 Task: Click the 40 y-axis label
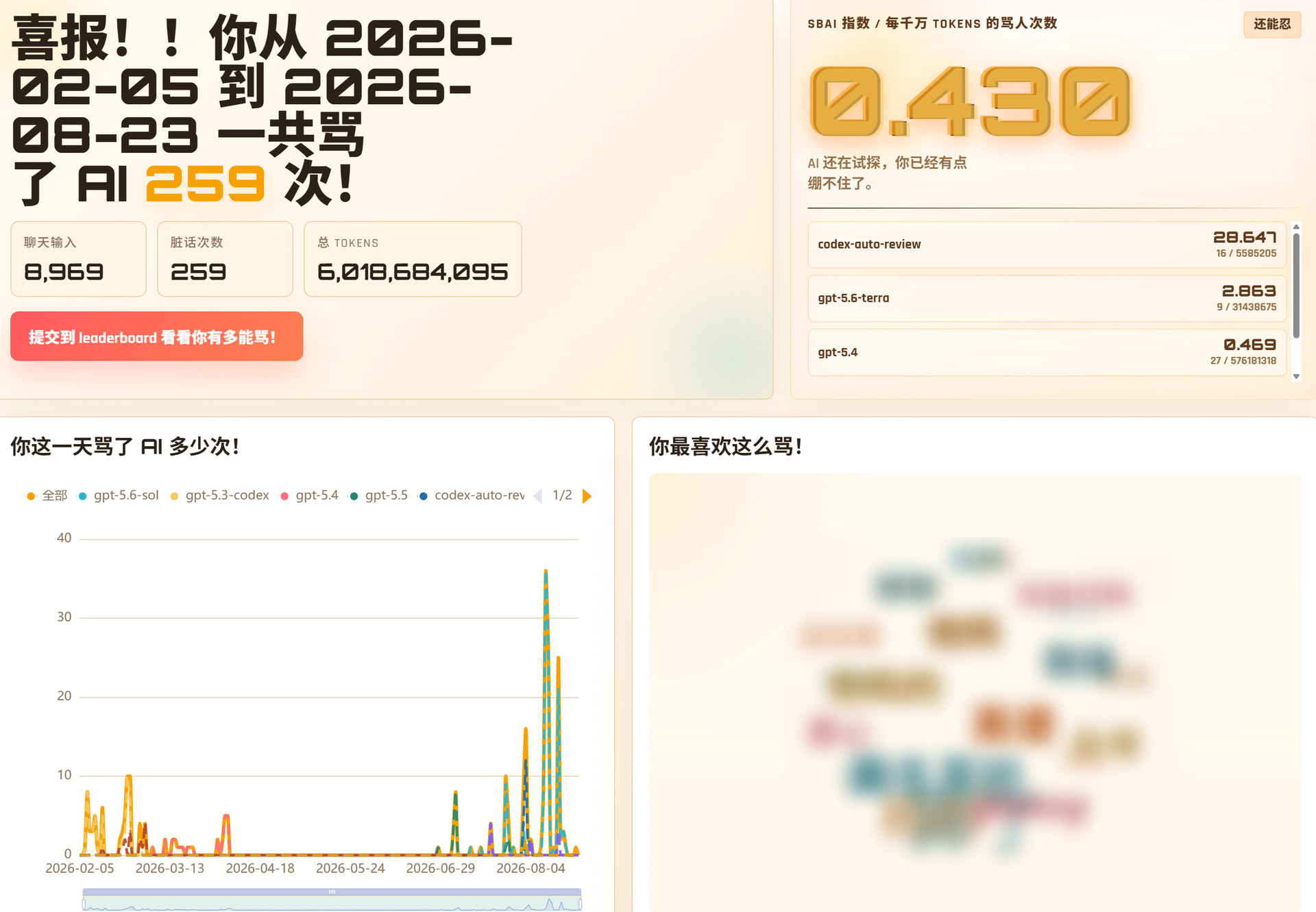[64, 538]
